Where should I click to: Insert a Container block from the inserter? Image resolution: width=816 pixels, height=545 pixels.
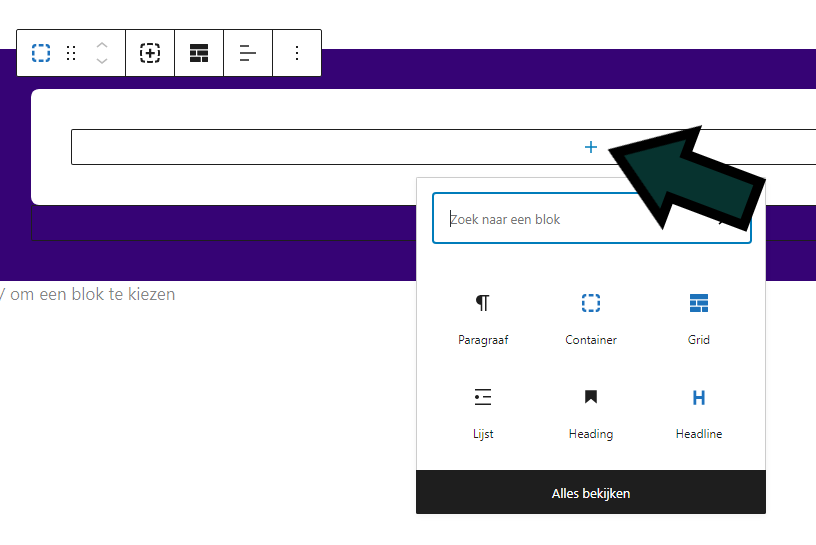click(591, 319)
